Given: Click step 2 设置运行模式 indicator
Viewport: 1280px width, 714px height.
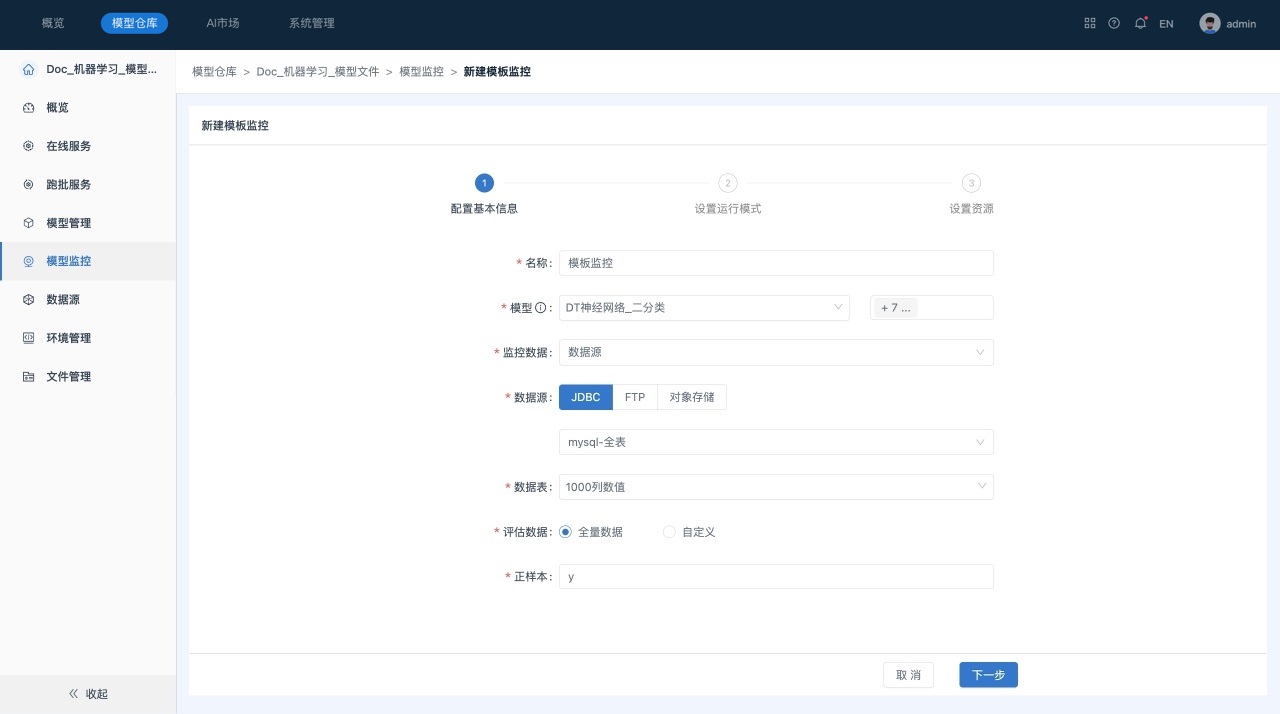Looking at the screenshot, I should (728, 183).
